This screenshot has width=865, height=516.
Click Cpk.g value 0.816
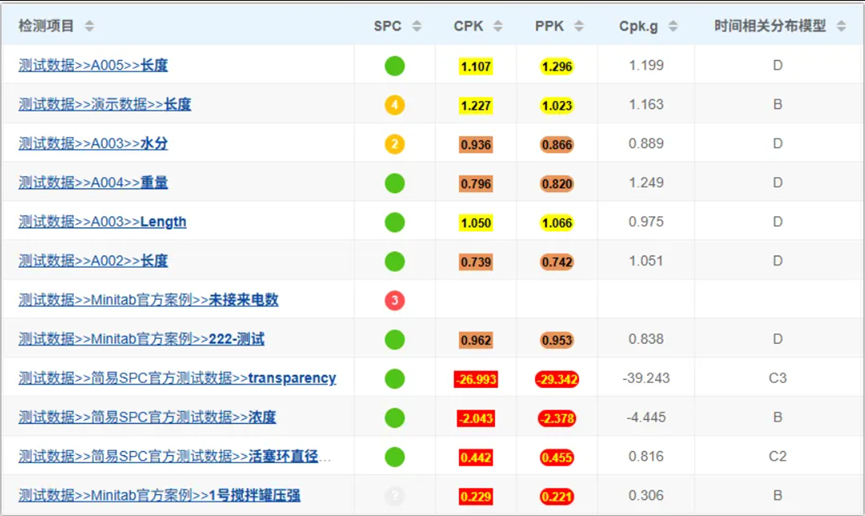[646, 457]
